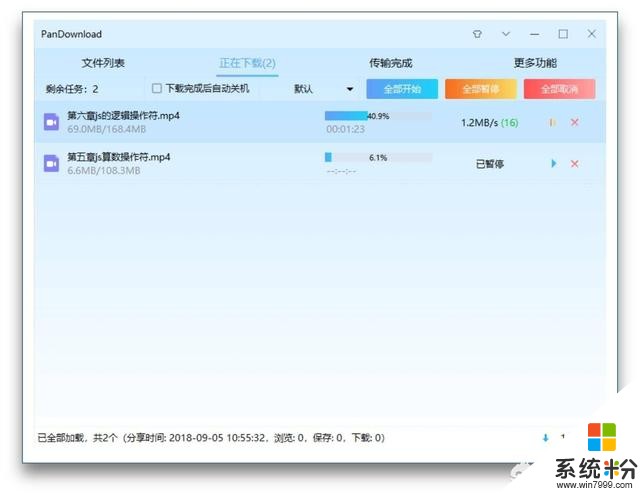Open the skin theme shirt icon

(477, 34)
